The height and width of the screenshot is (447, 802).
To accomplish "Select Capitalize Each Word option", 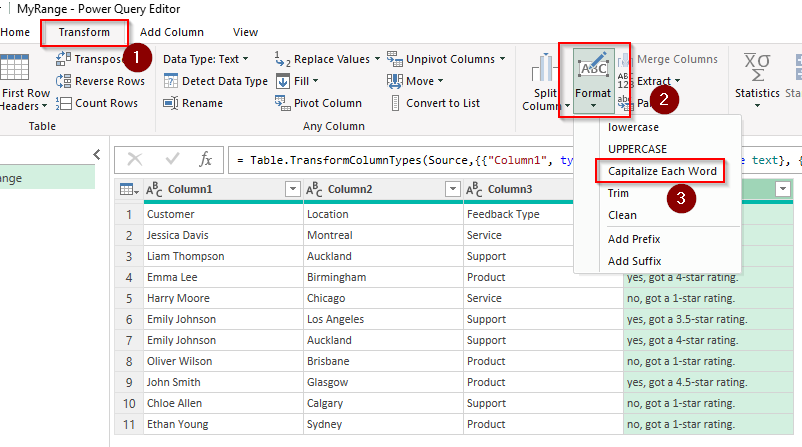I will click(x=662, y=171).
